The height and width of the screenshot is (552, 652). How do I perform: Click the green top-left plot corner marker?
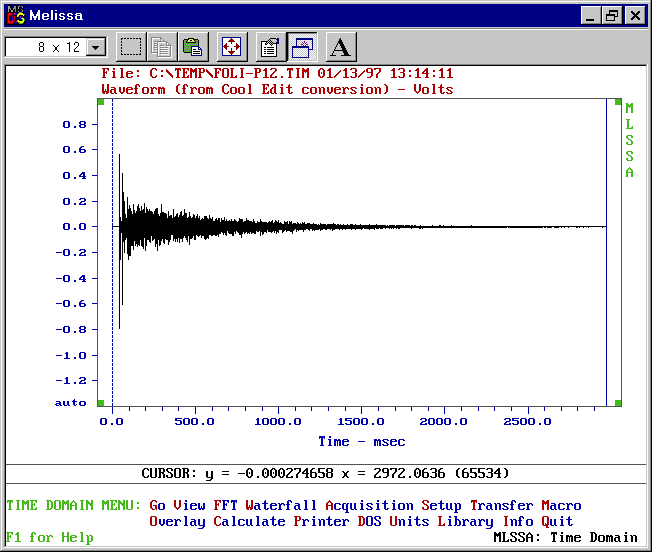(x=101, y=102)
